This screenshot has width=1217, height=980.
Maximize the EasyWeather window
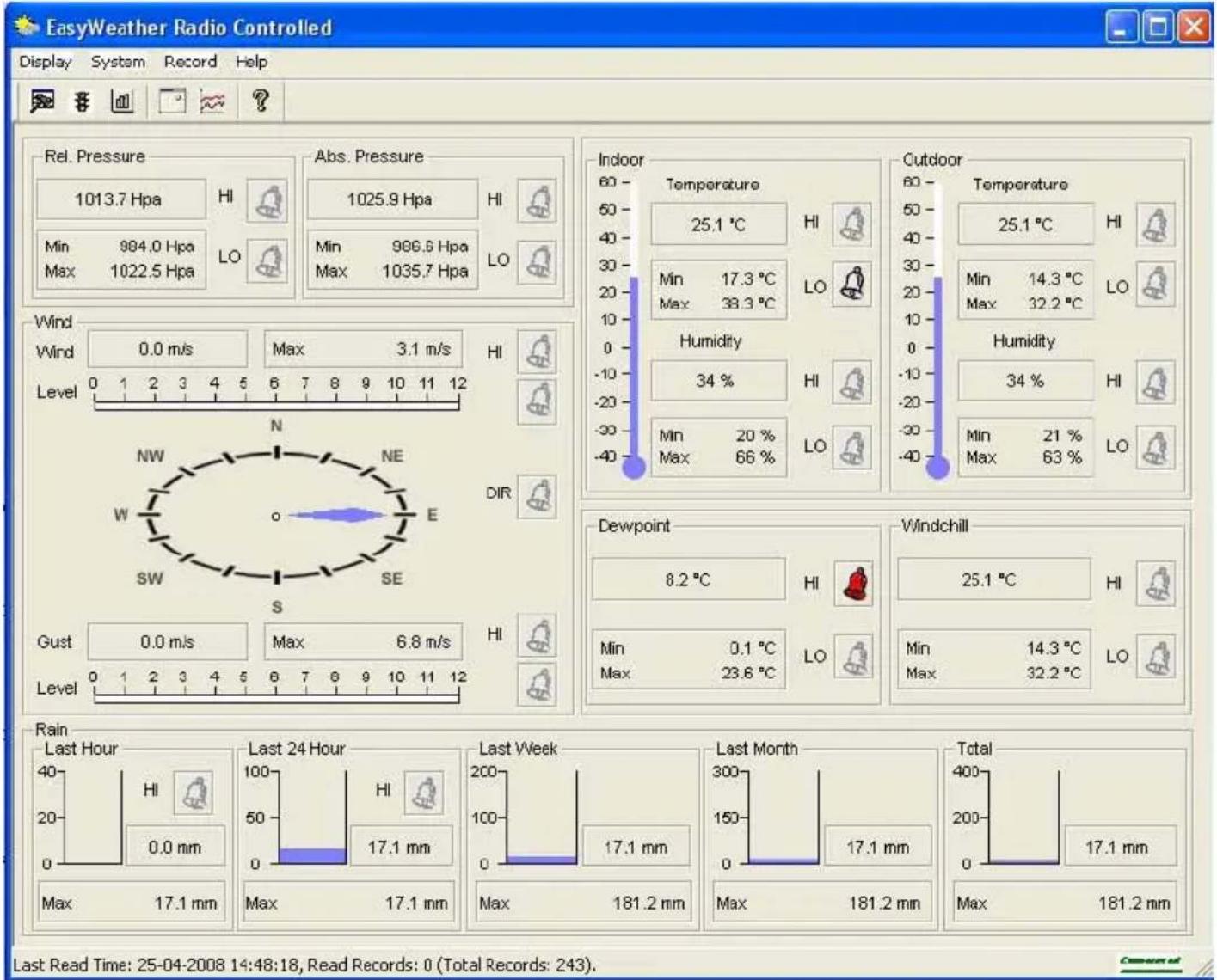point(1157,28)
